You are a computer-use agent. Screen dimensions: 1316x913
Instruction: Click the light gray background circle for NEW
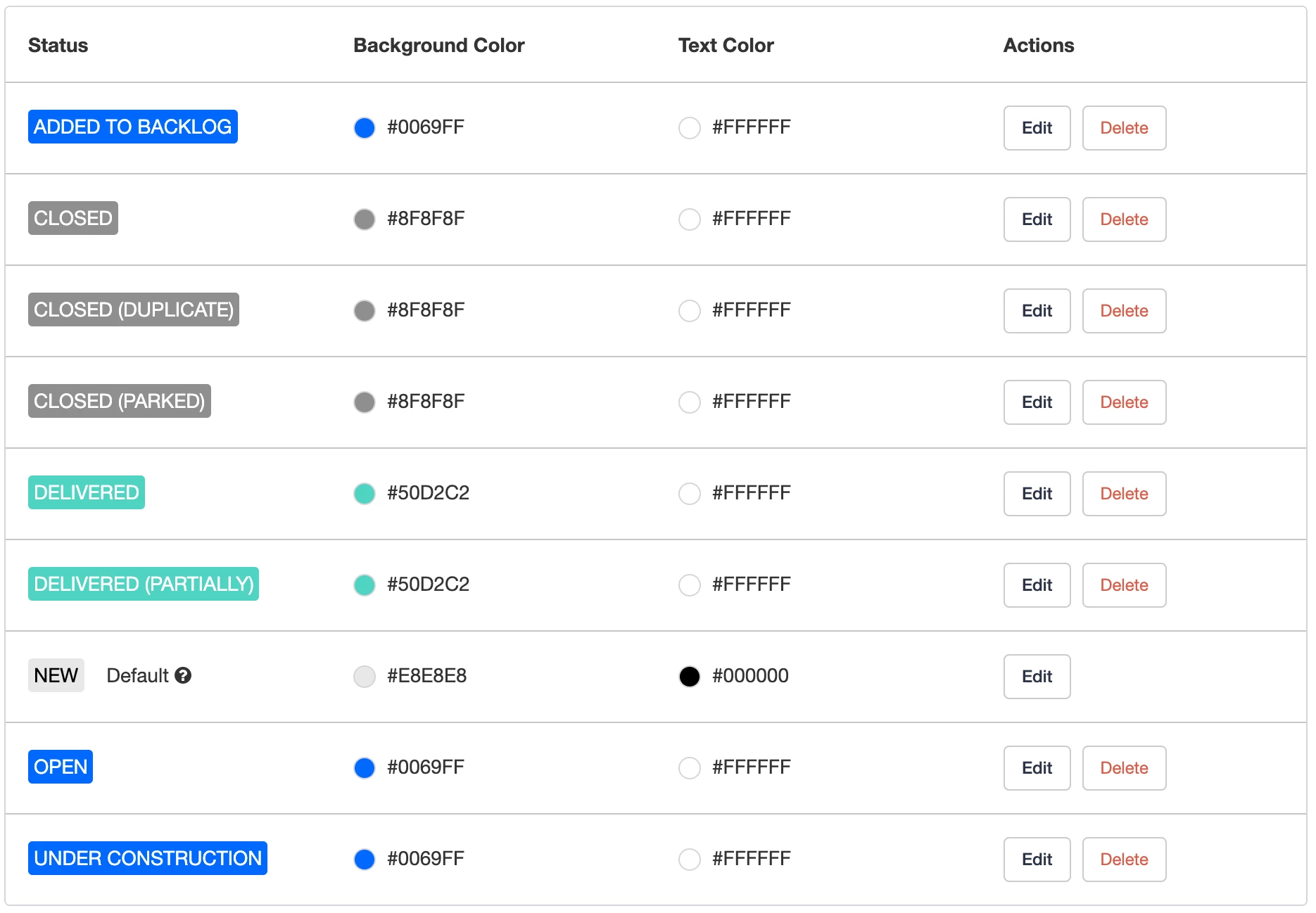pos(365,676)
